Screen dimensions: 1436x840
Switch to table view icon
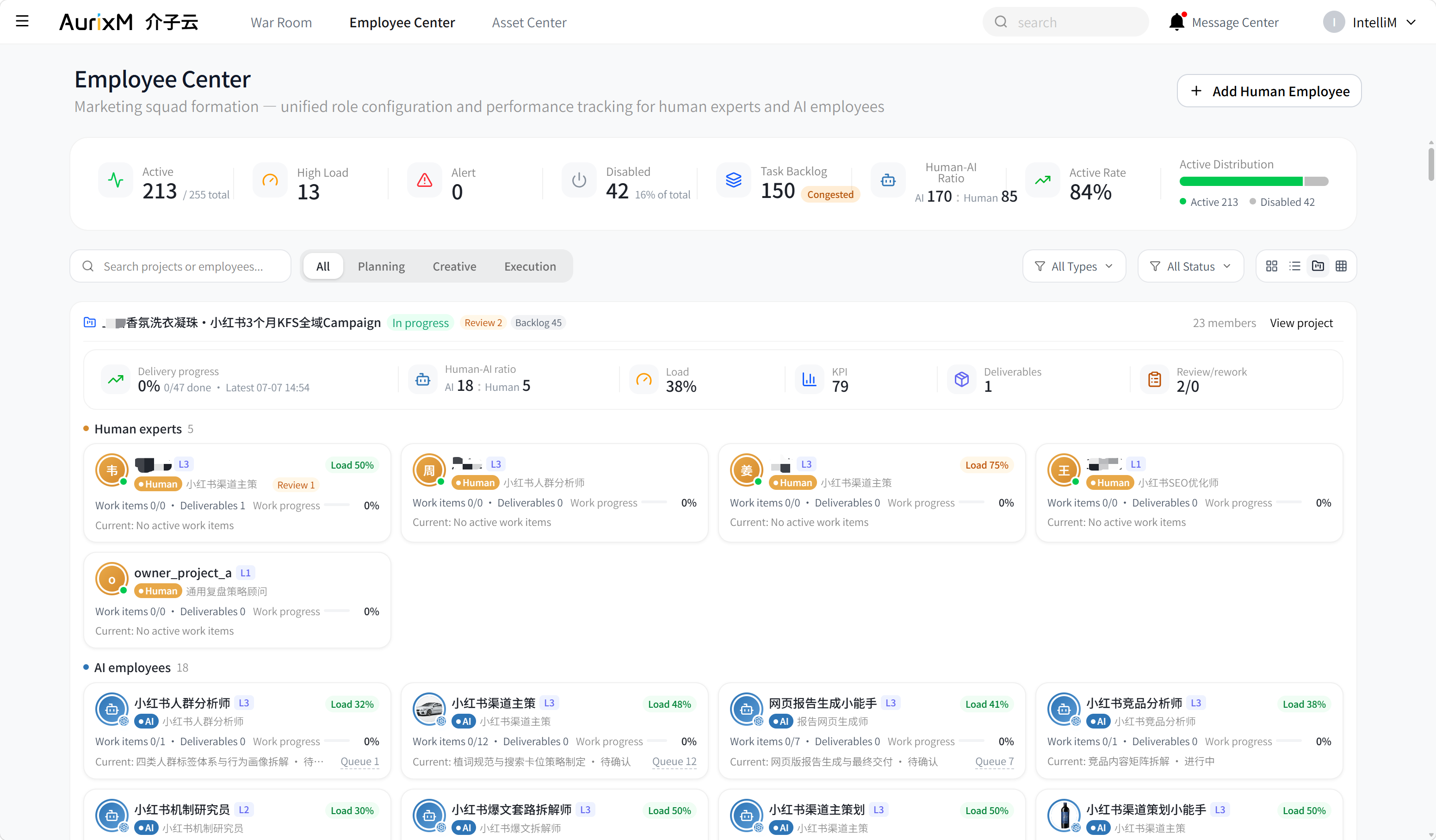coord(1342,266)
